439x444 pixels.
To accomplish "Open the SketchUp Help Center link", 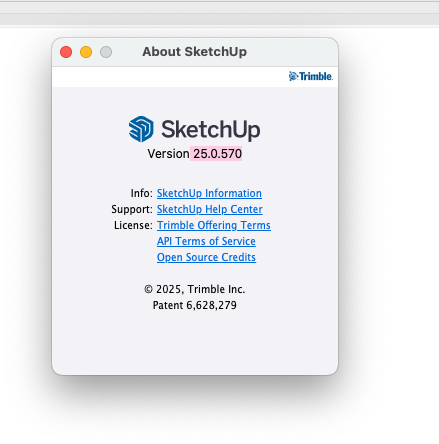I will (x=210, y=209).
